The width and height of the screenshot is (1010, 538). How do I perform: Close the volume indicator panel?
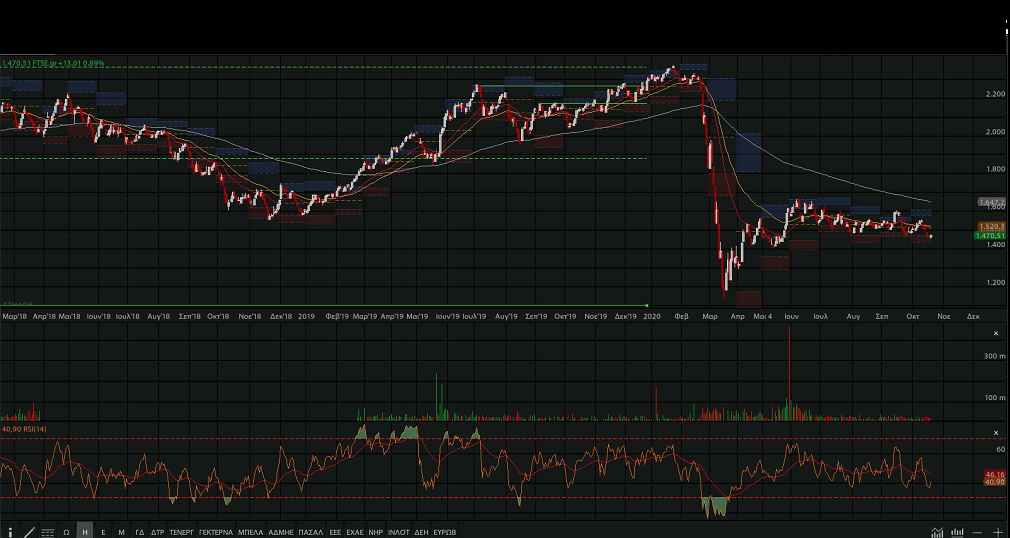[995, 333]
